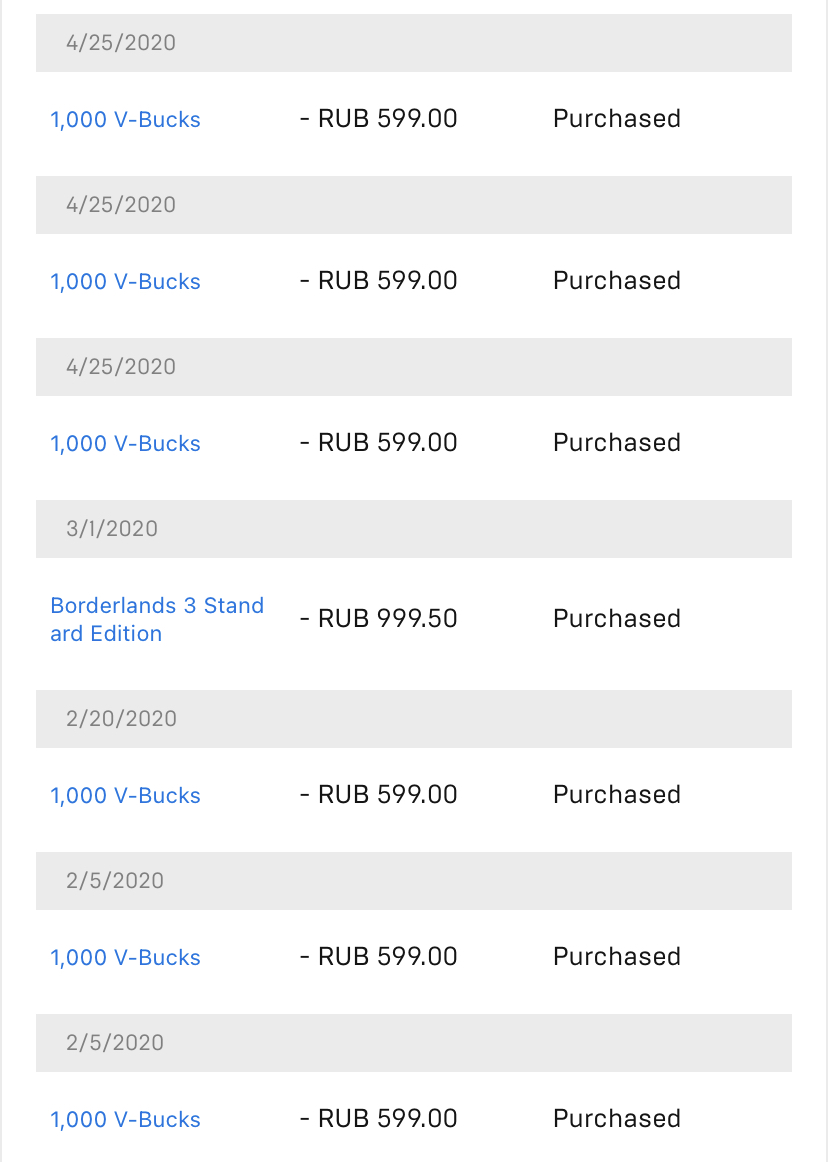Open the 1,000 V-Bucks link just above 3/1/2020

125,443
